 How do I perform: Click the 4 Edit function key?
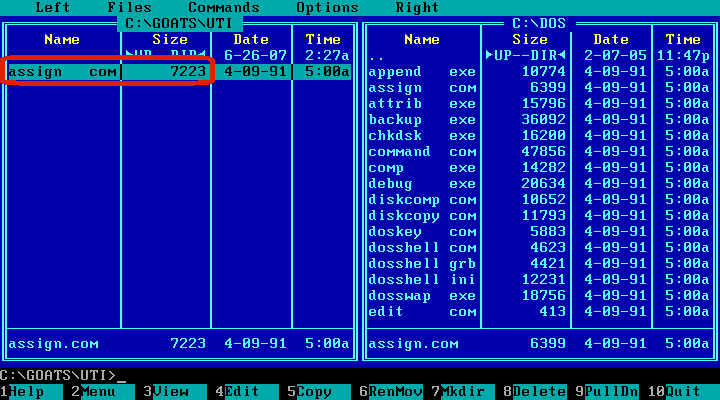click(247, 392)
